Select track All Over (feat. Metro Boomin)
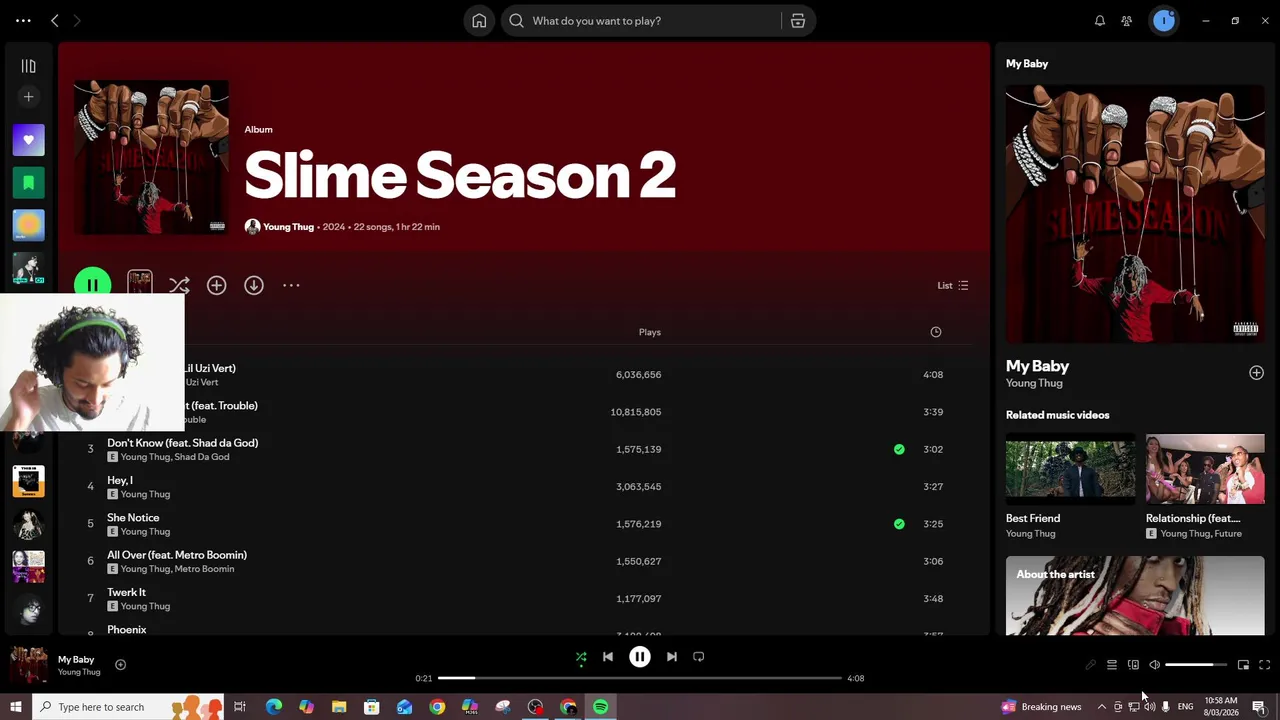The width and height of the screenshot is (1280, 720). click(177, 555)
